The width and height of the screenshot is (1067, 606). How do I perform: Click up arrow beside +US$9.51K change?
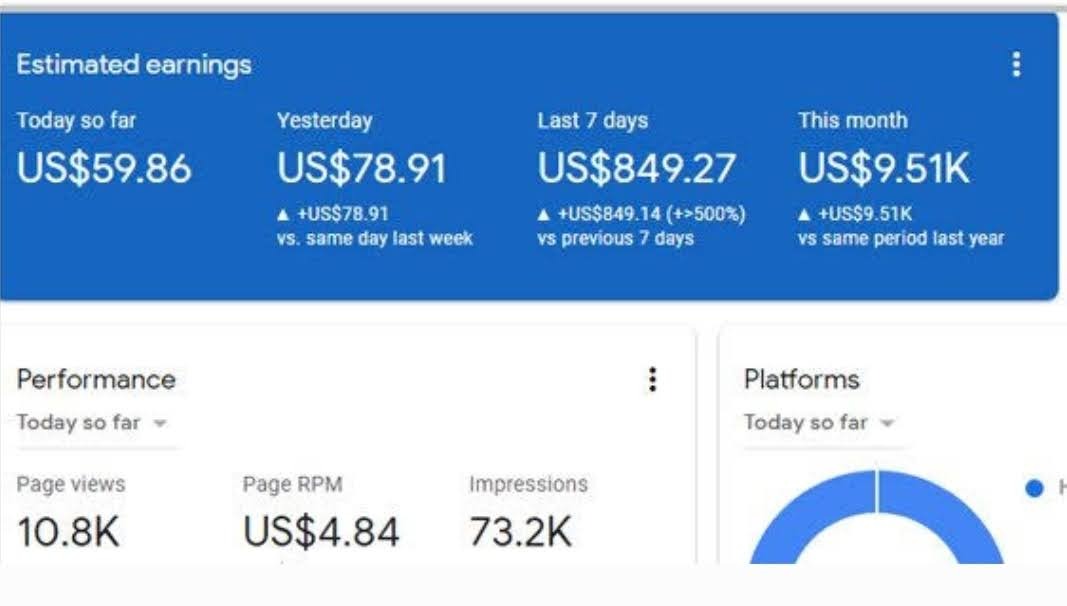click(x=805, y=214)
